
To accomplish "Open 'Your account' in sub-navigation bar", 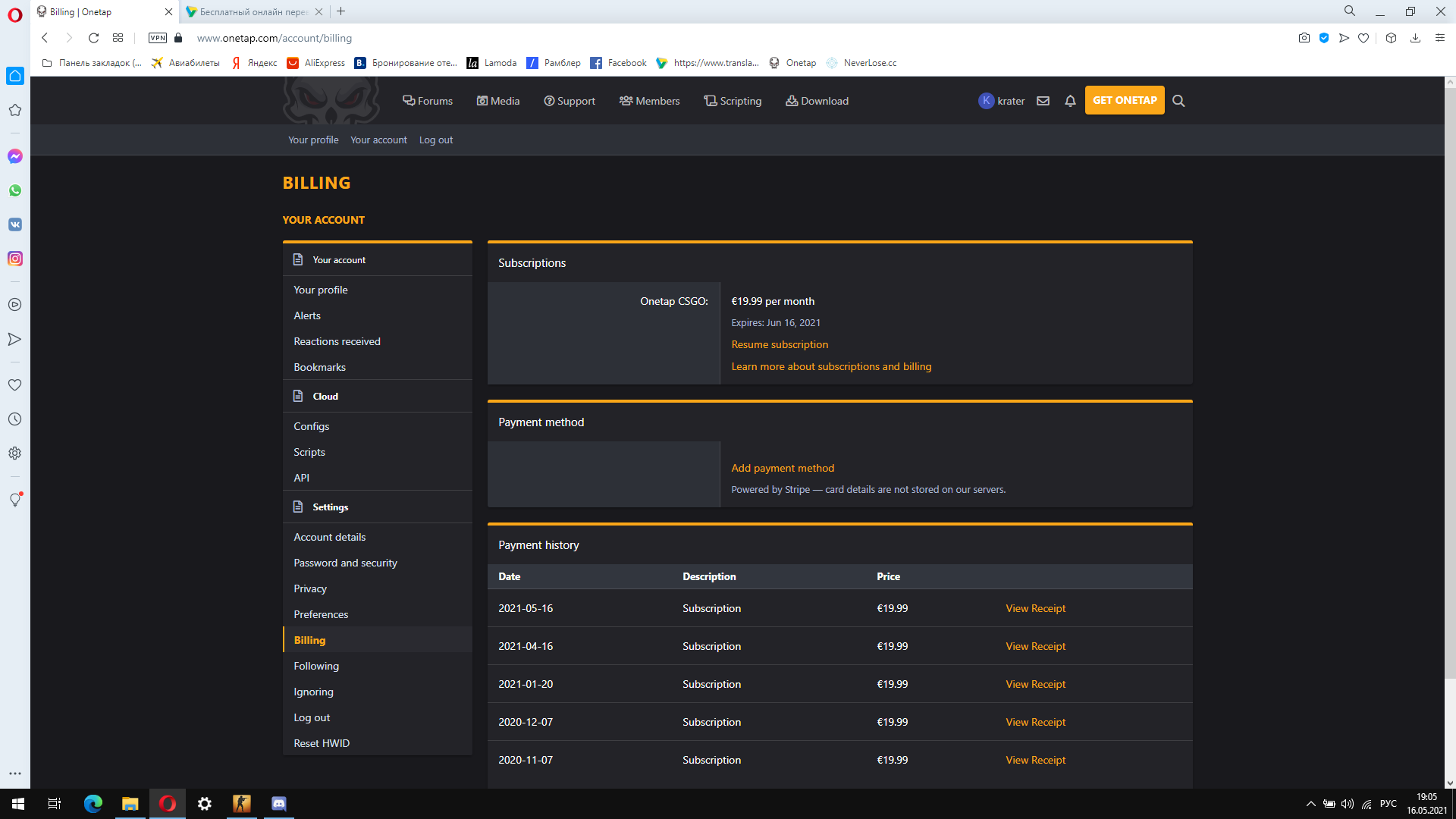I will [x=378, y=140].
